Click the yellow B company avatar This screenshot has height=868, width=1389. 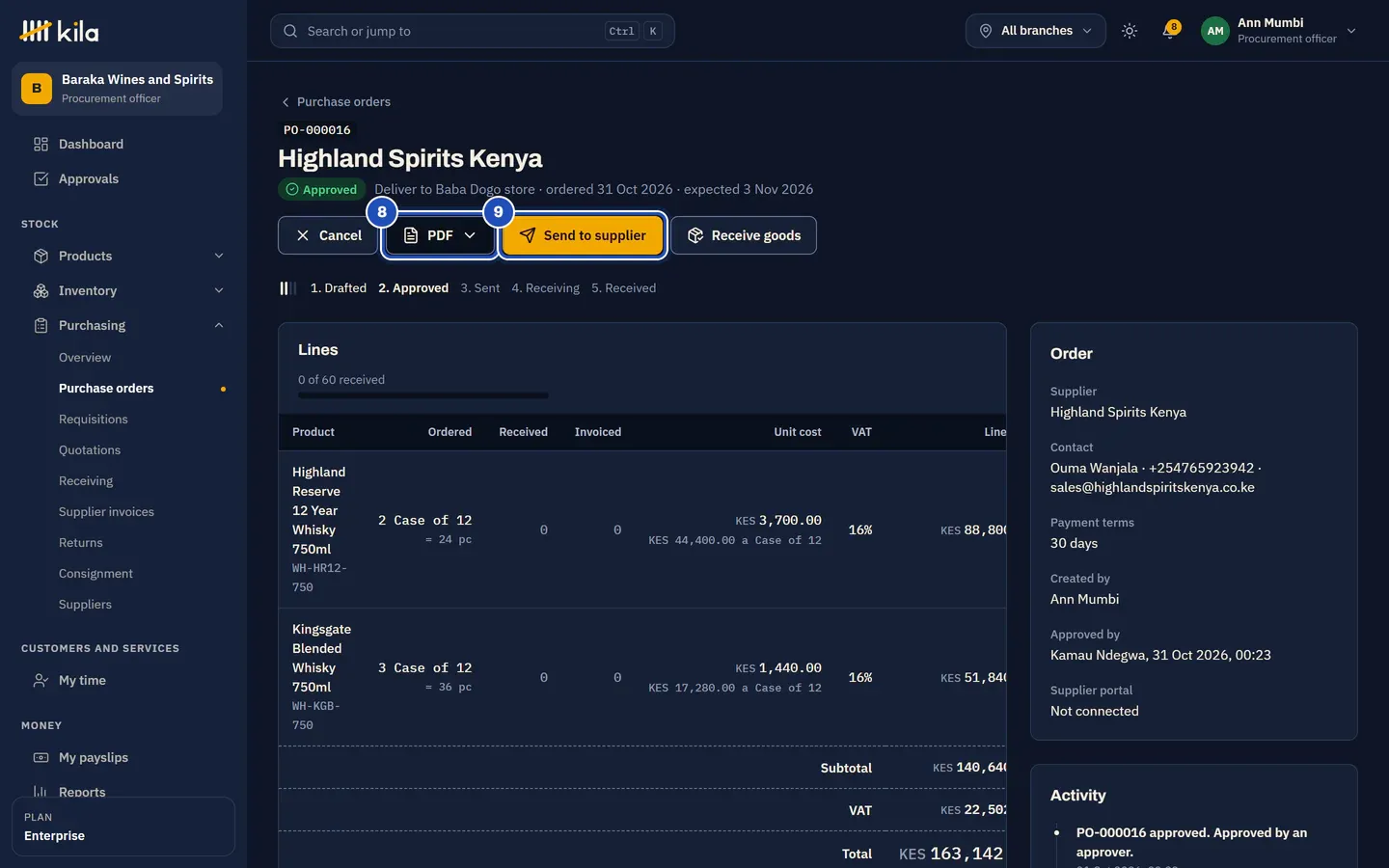[x=37, y=88]
